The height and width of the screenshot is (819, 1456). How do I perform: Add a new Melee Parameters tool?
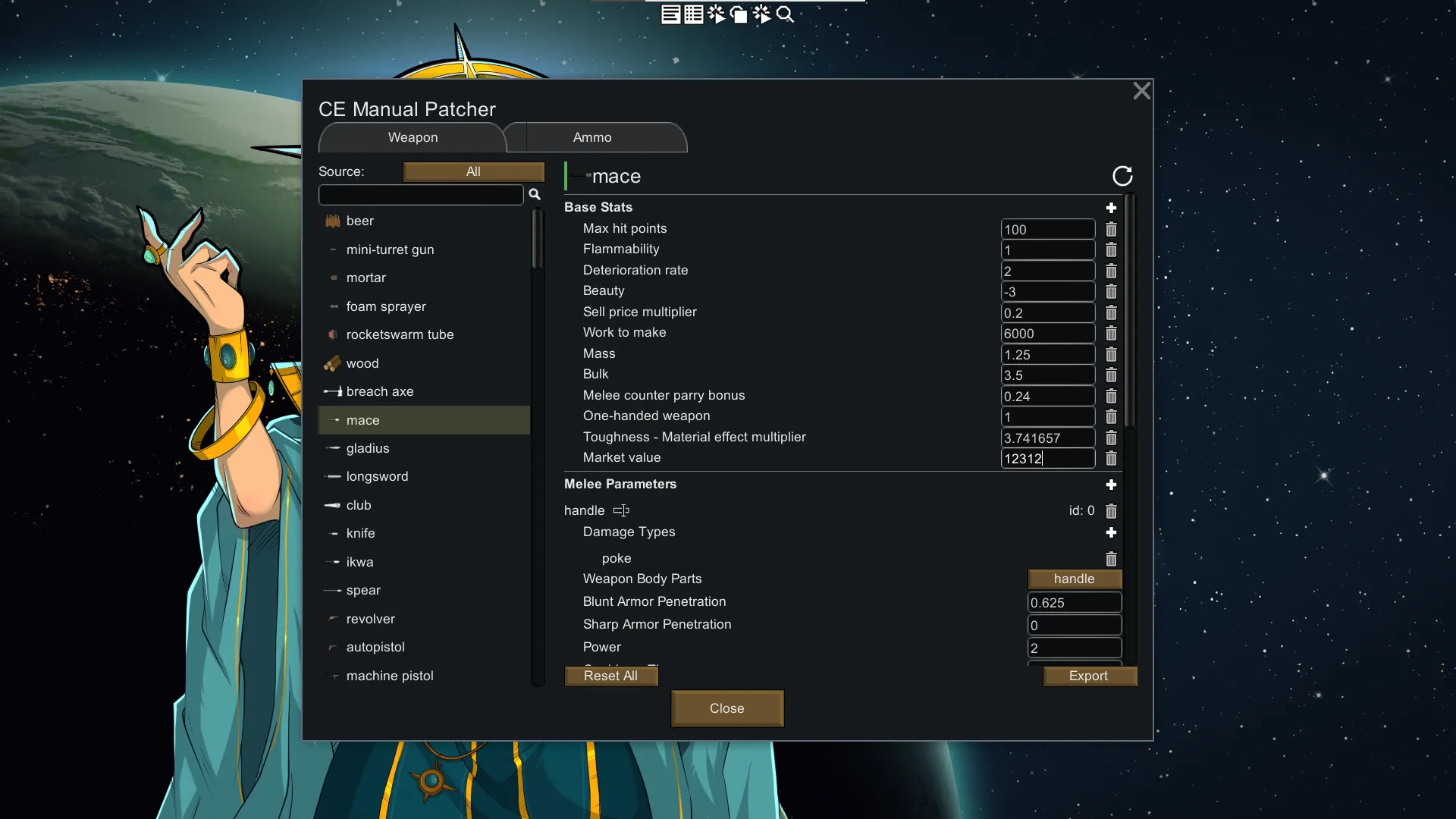[x=1111, y=485]
